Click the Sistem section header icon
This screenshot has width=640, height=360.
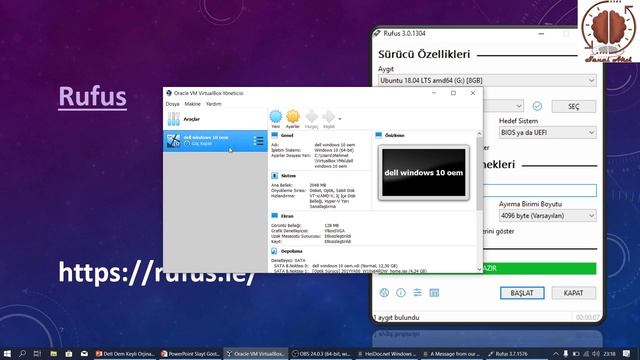[x=275, y=176]
